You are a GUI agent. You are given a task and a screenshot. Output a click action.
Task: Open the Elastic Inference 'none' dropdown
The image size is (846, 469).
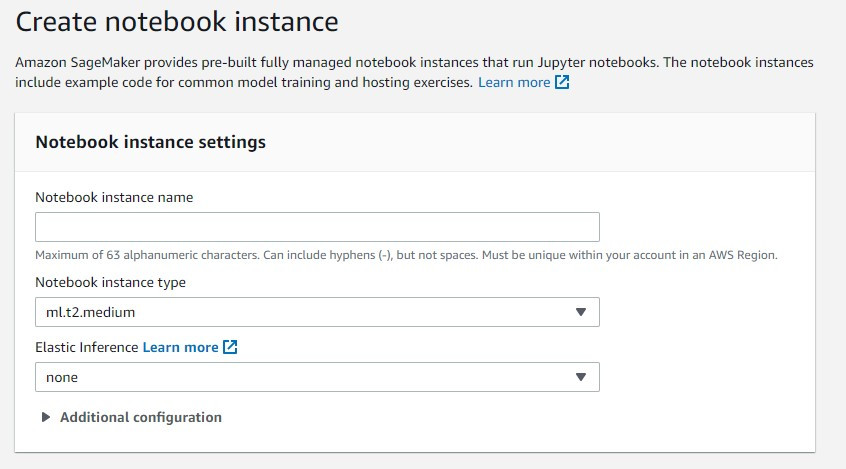[317, 377]
